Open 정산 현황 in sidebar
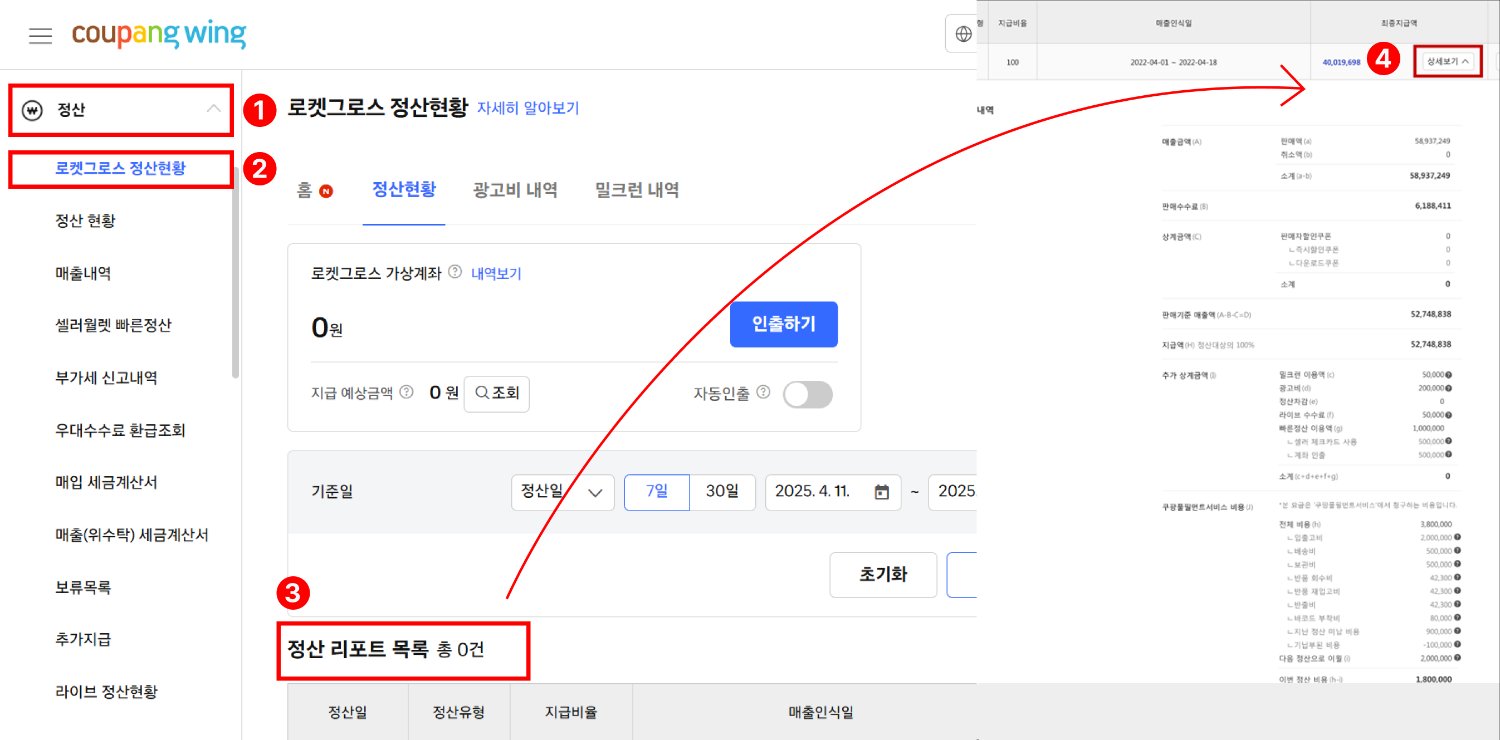The image size is (1500, 740). [x=86, y=220]
